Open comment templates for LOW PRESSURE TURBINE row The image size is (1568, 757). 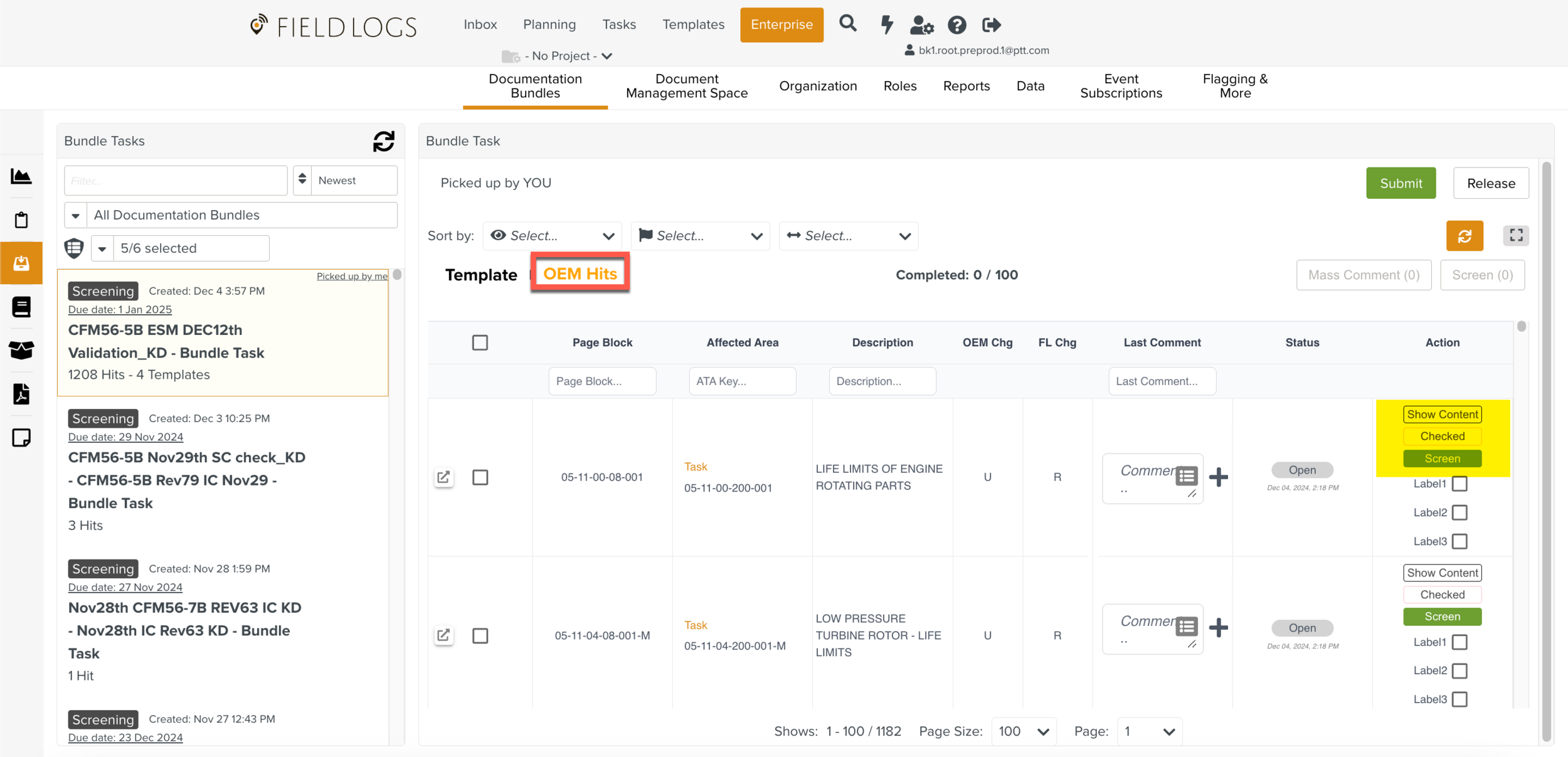pyautogui.click(x=1186, y=627)
